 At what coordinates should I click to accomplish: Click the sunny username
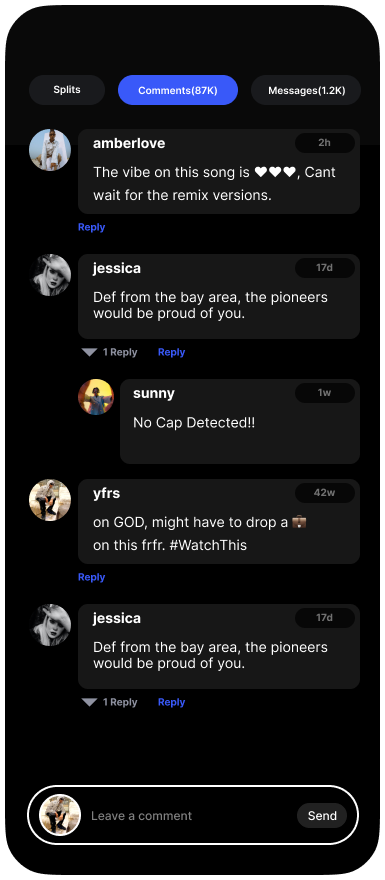154,393
